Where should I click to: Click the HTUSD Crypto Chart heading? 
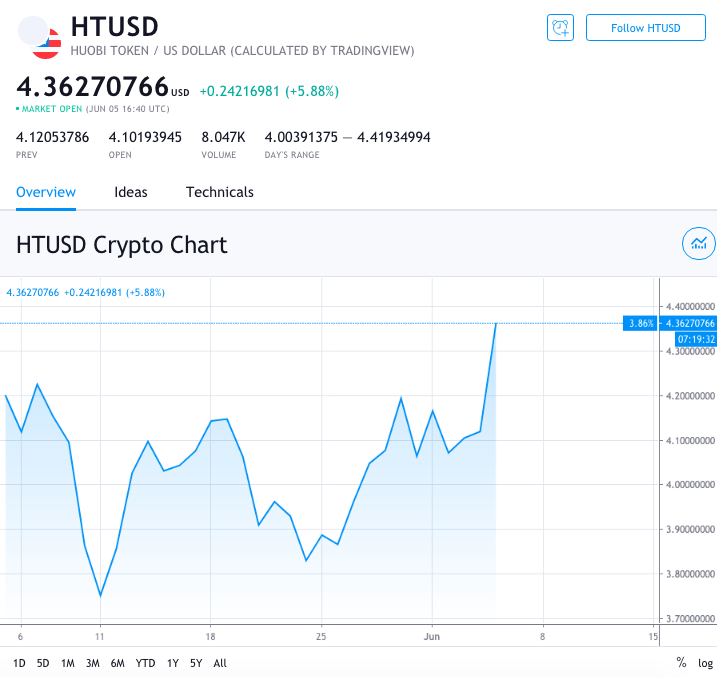pyautogui.click(x=122, y=245)
